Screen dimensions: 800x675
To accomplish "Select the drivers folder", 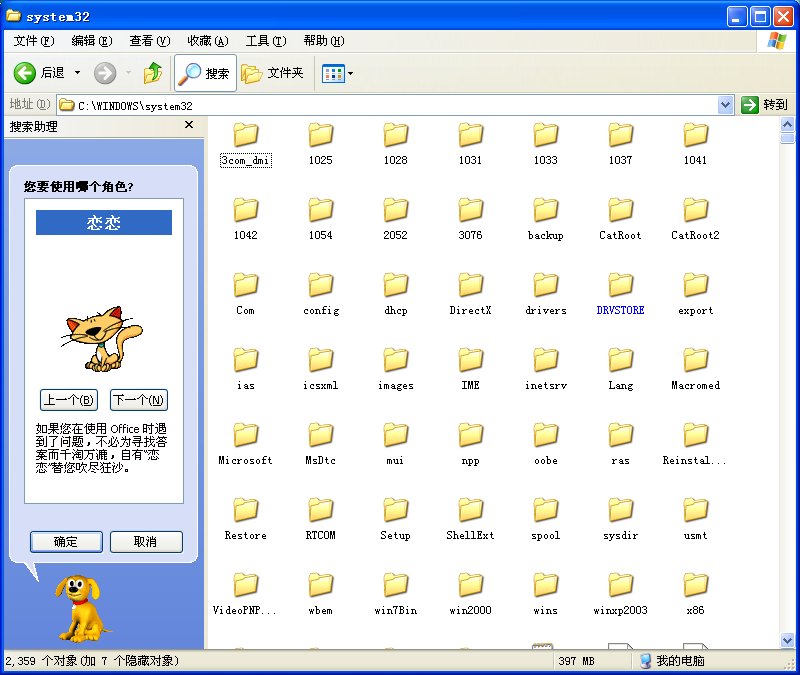I will (x=545, y=295).
